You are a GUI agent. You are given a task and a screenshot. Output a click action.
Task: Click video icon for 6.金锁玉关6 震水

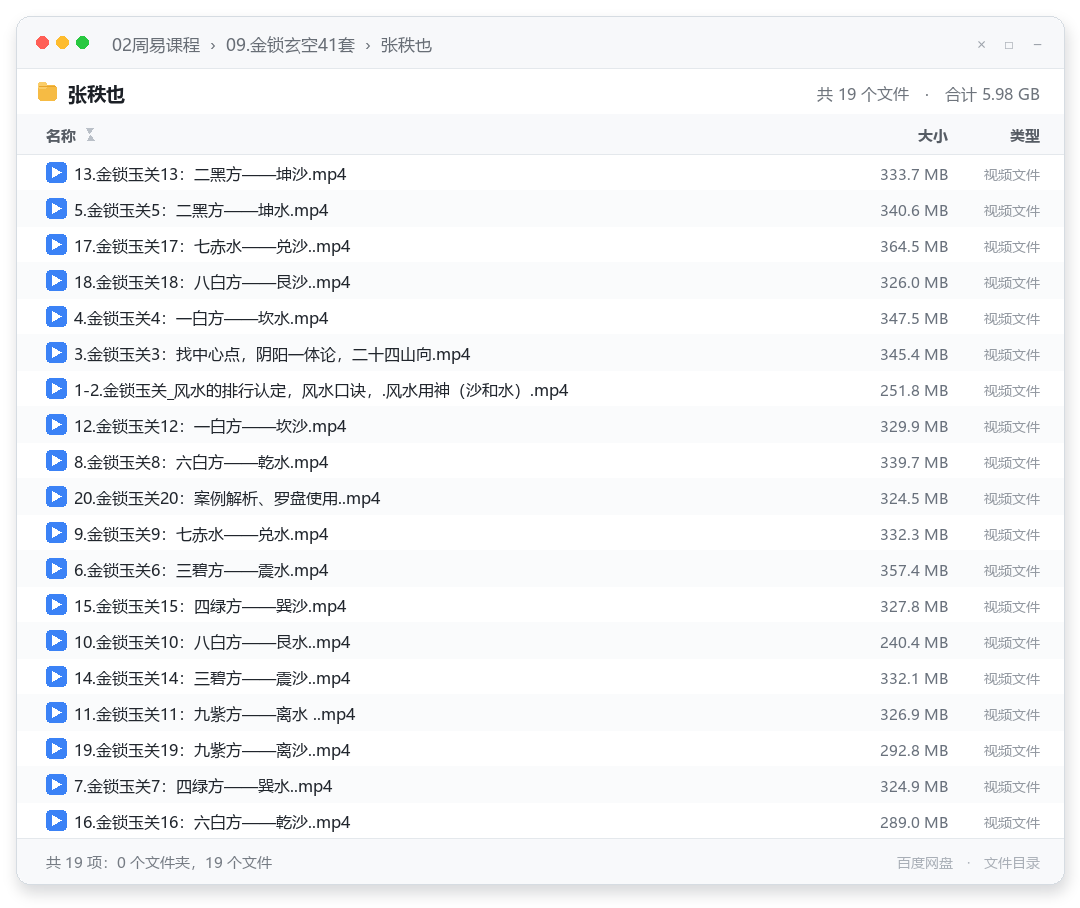pyautogui.click(x=56, y=569)
